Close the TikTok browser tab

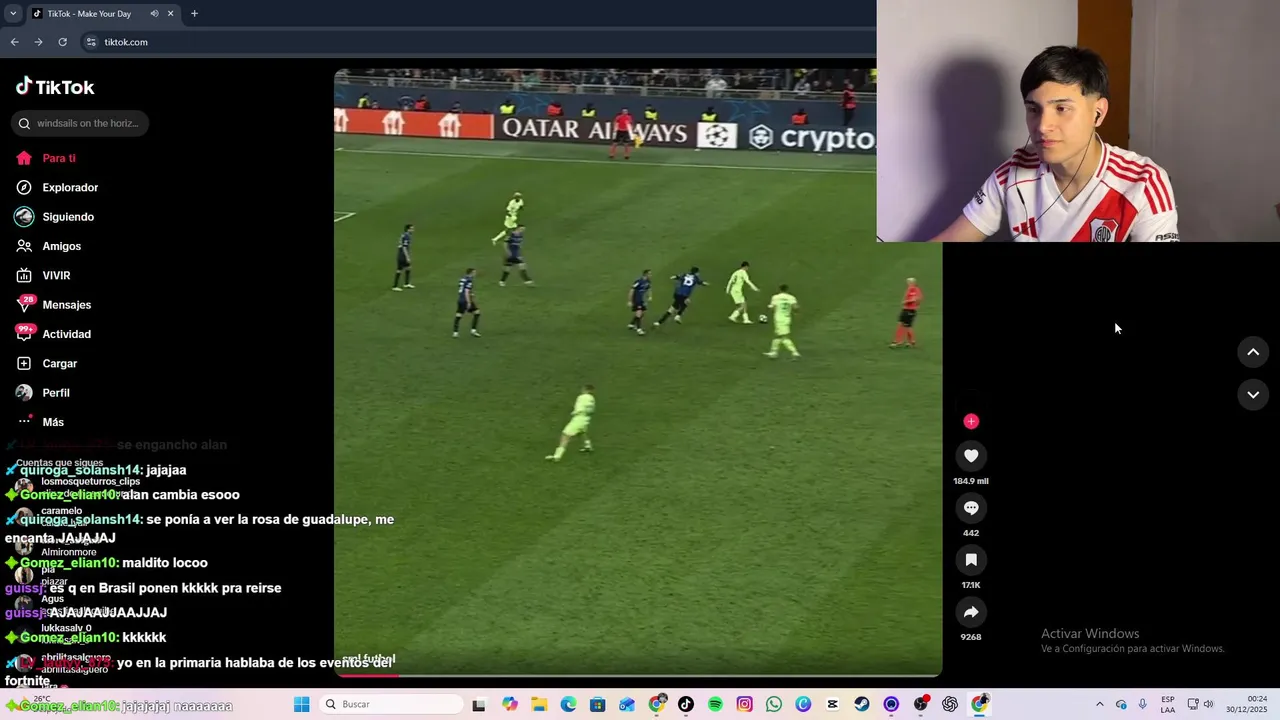click(x=170, y=14)
